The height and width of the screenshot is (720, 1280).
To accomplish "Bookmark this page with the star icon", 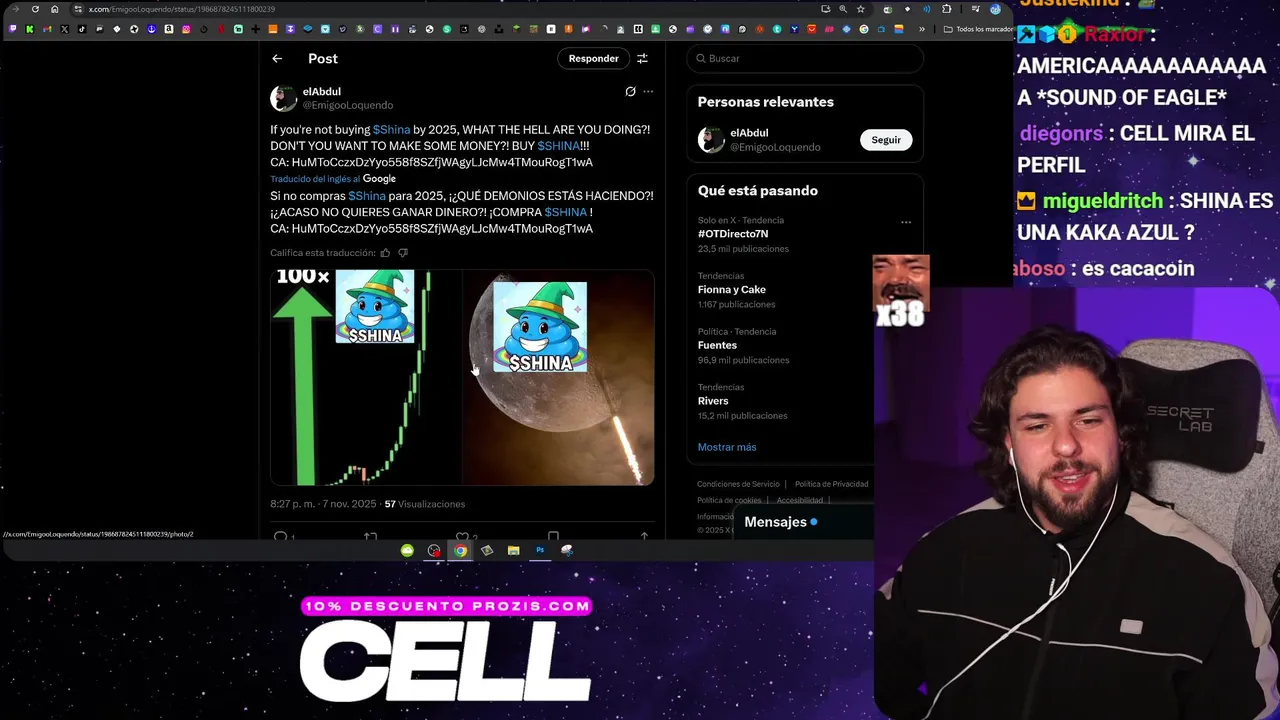I will coord(860,9).
